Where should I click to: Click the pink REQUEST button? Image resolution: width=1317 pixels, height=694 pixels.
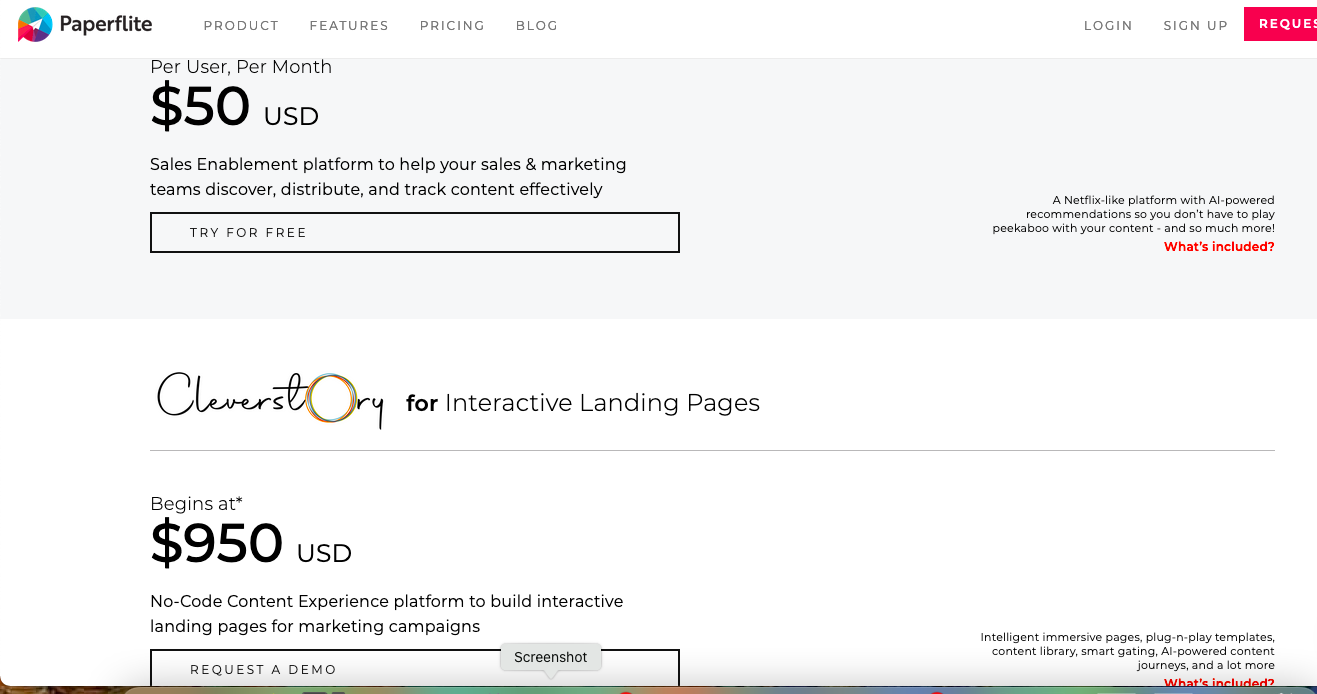coord(1281,24)
